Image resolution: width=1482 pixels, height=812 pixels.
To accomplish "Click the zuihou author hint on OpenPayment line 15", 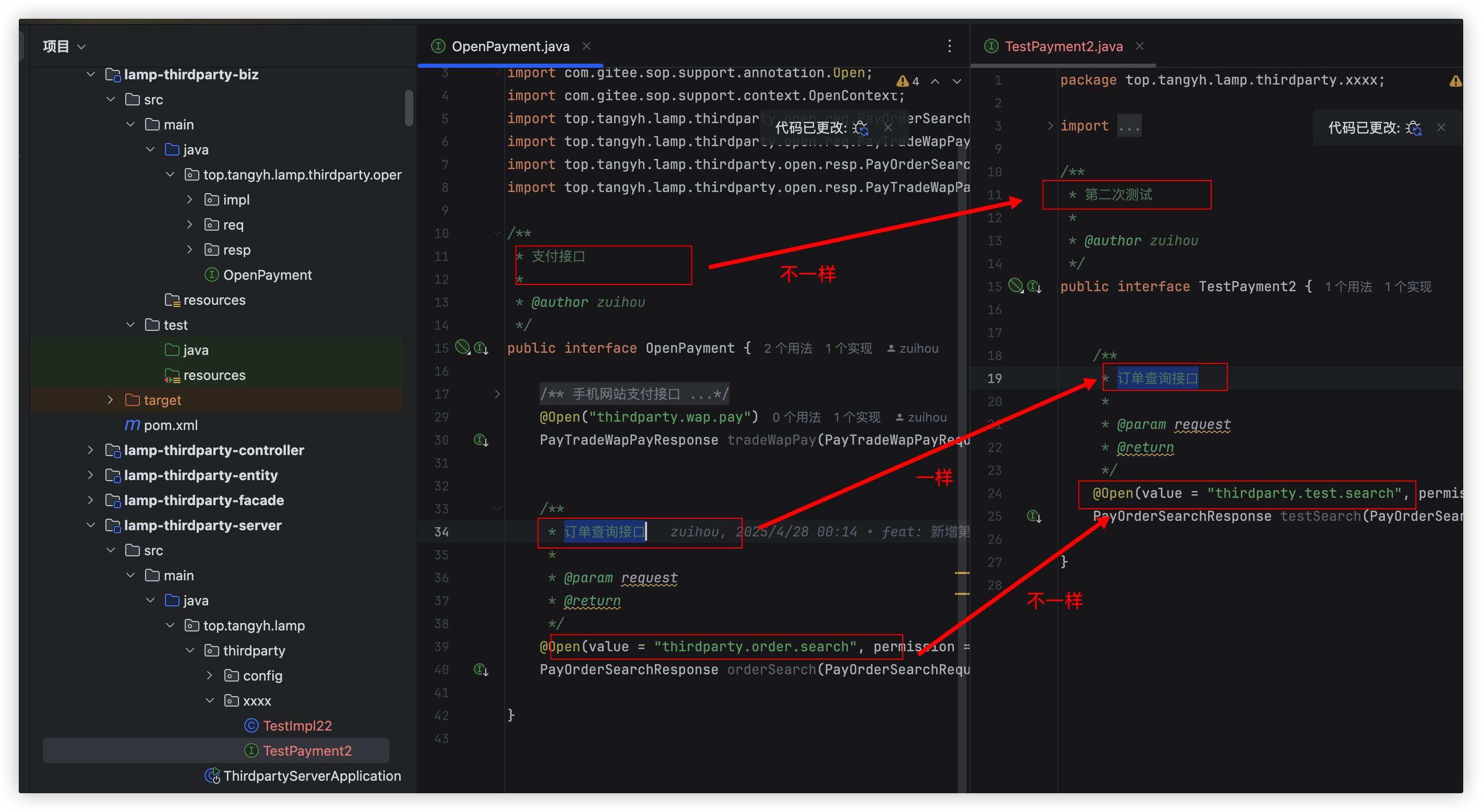I will pos(913,348).
